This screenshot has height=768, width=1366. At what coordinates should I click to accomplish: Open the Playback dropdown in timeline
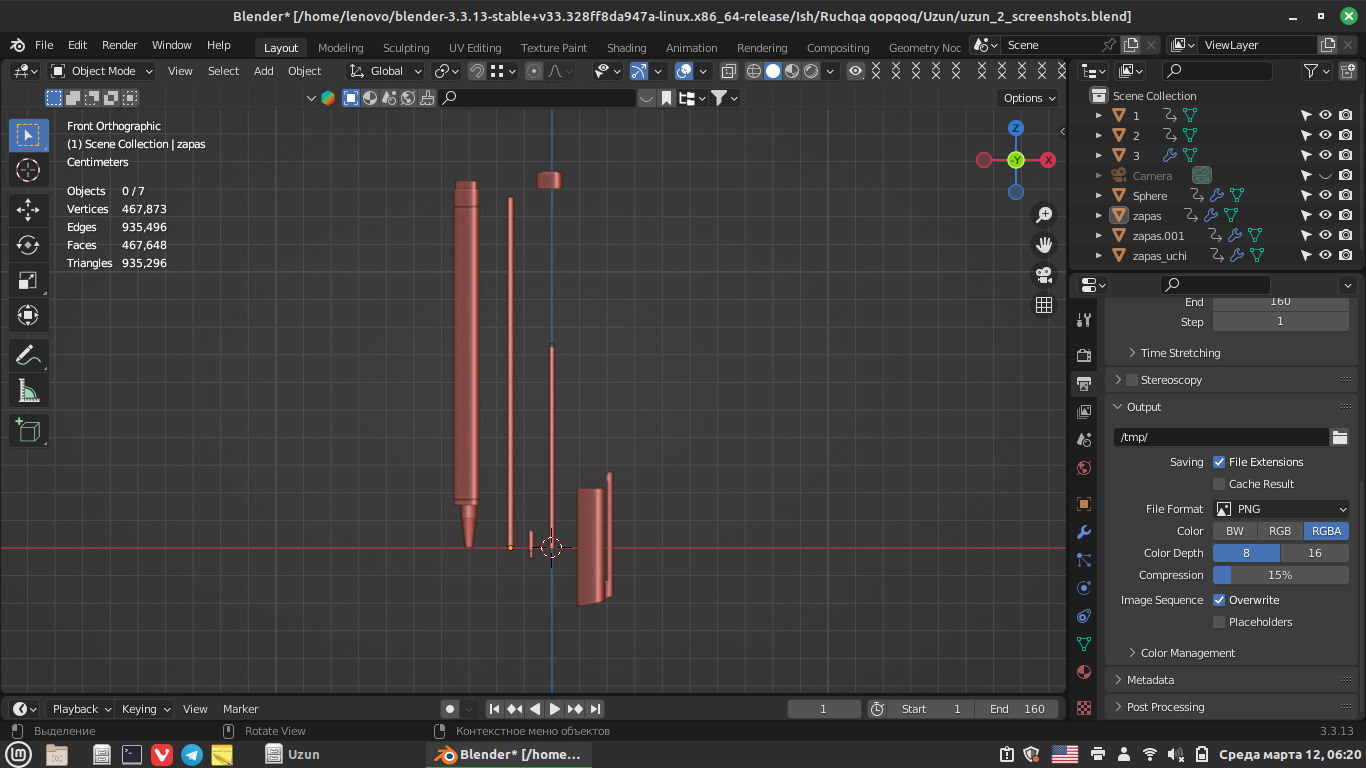[82, 709]
